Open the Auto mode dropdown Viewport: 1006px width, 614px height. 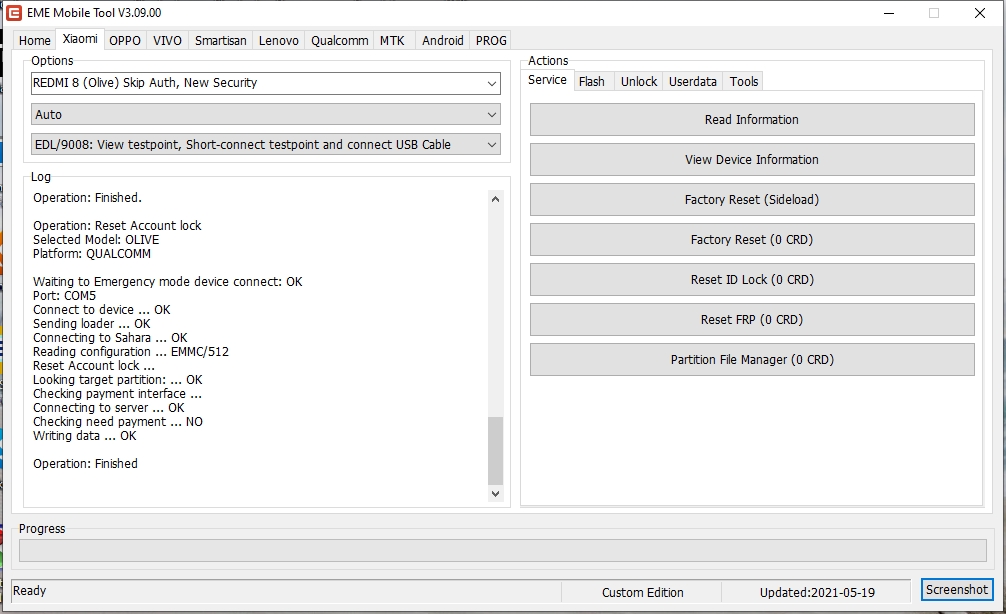[x=266, y=115]
